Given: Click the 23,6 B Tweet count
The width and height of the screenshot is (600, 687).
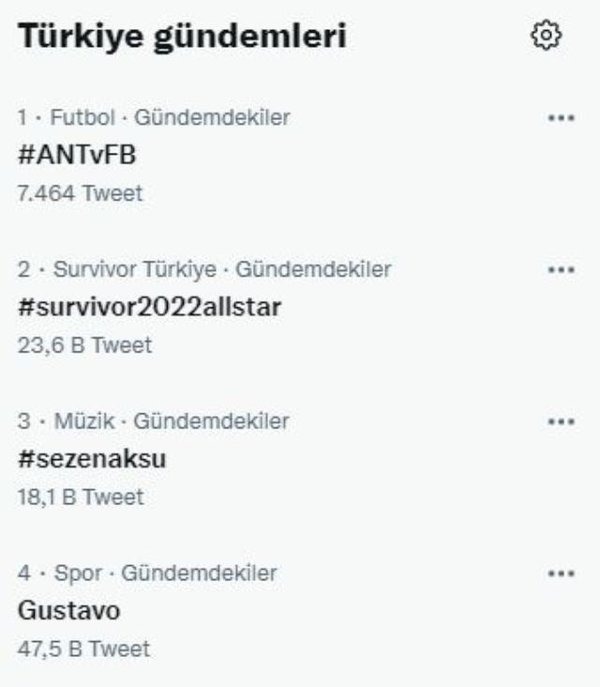Looking at the screenshot, I should pyautogui.click(x=85, y=345).
